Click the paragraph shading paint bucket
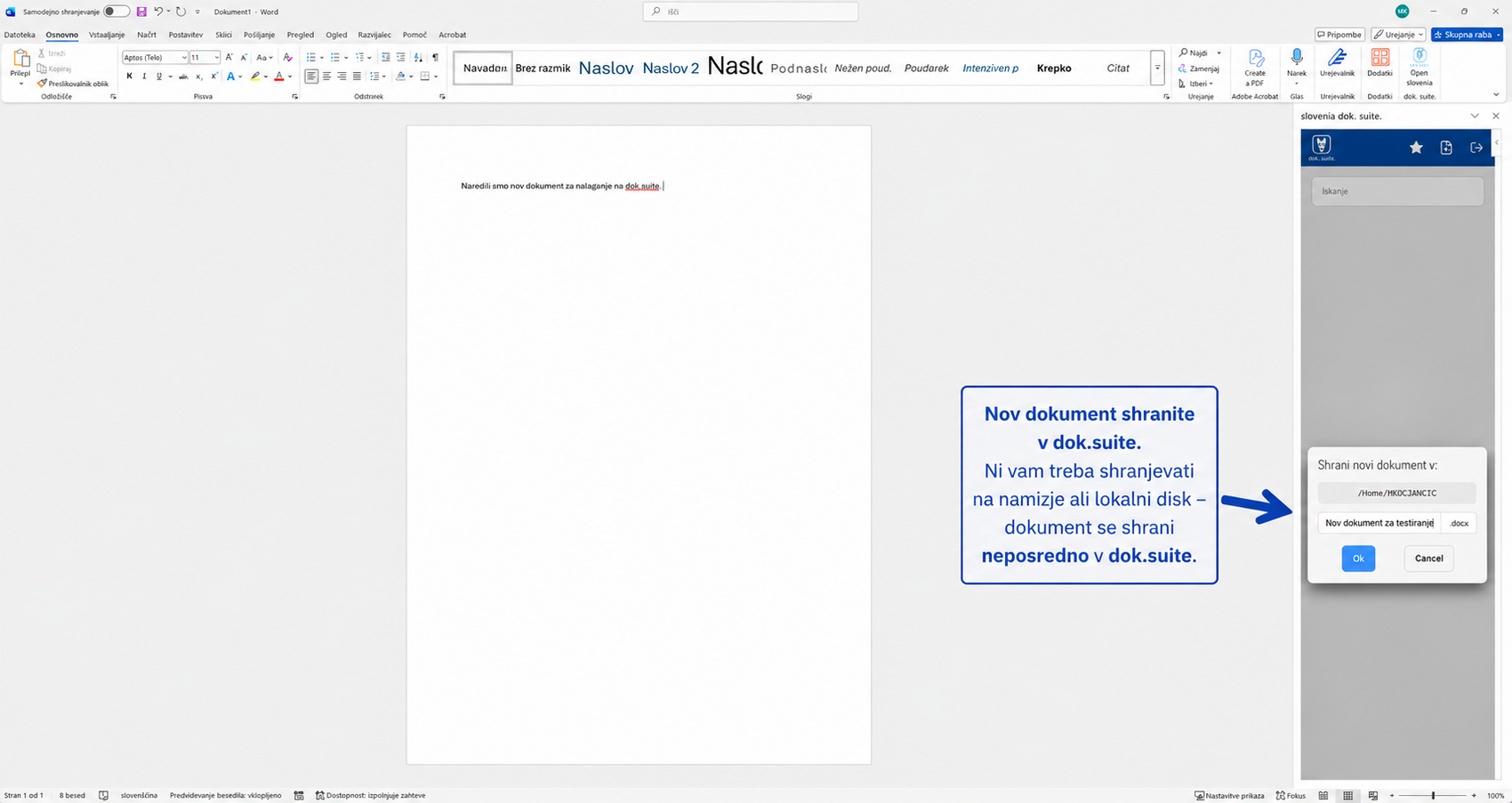The height and width of the screenshot is (803, 1512). (x=400, y=76)
